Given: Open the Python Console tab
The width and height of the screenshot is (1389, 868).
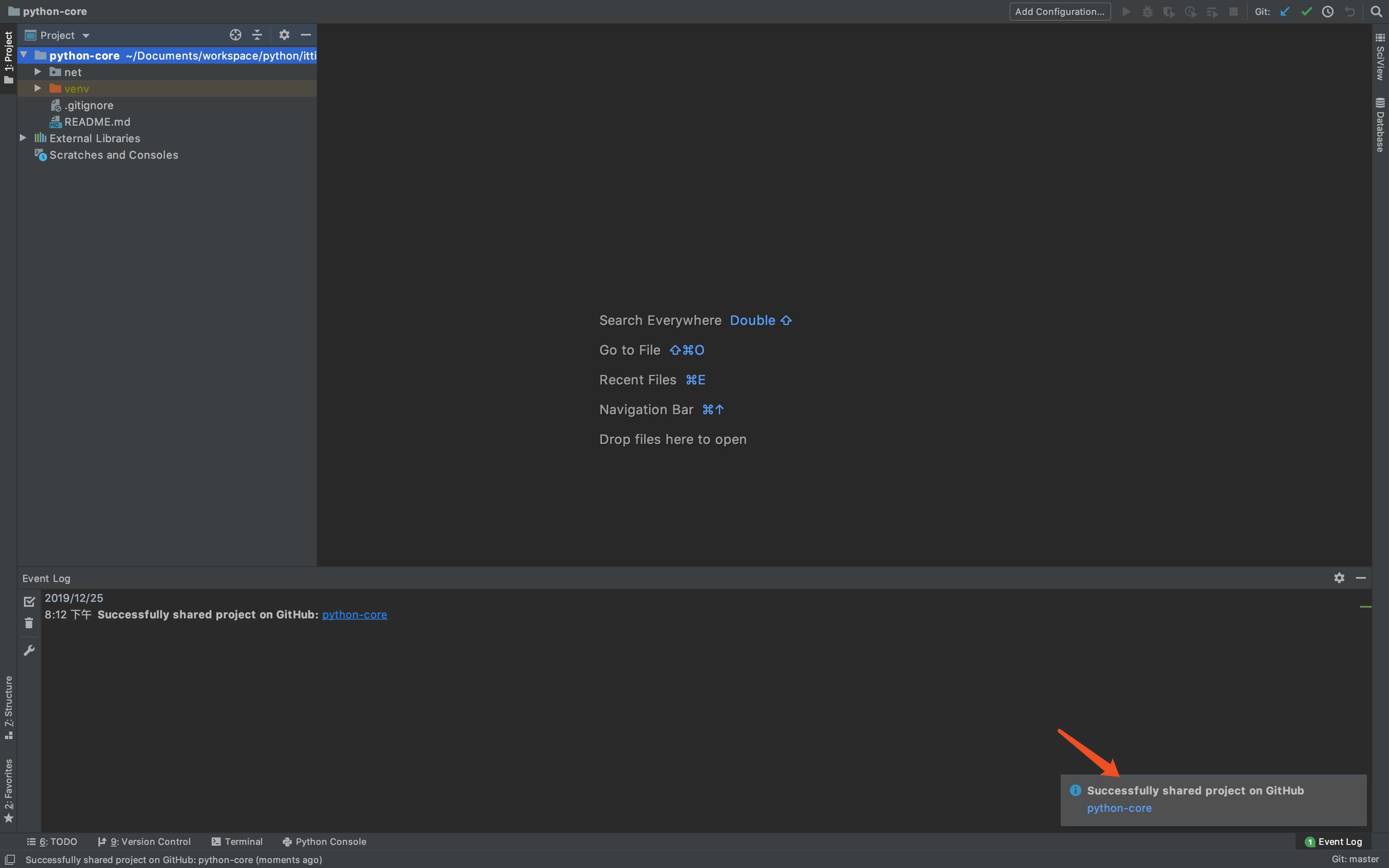Looking at the screenshot, I should 324,842.
